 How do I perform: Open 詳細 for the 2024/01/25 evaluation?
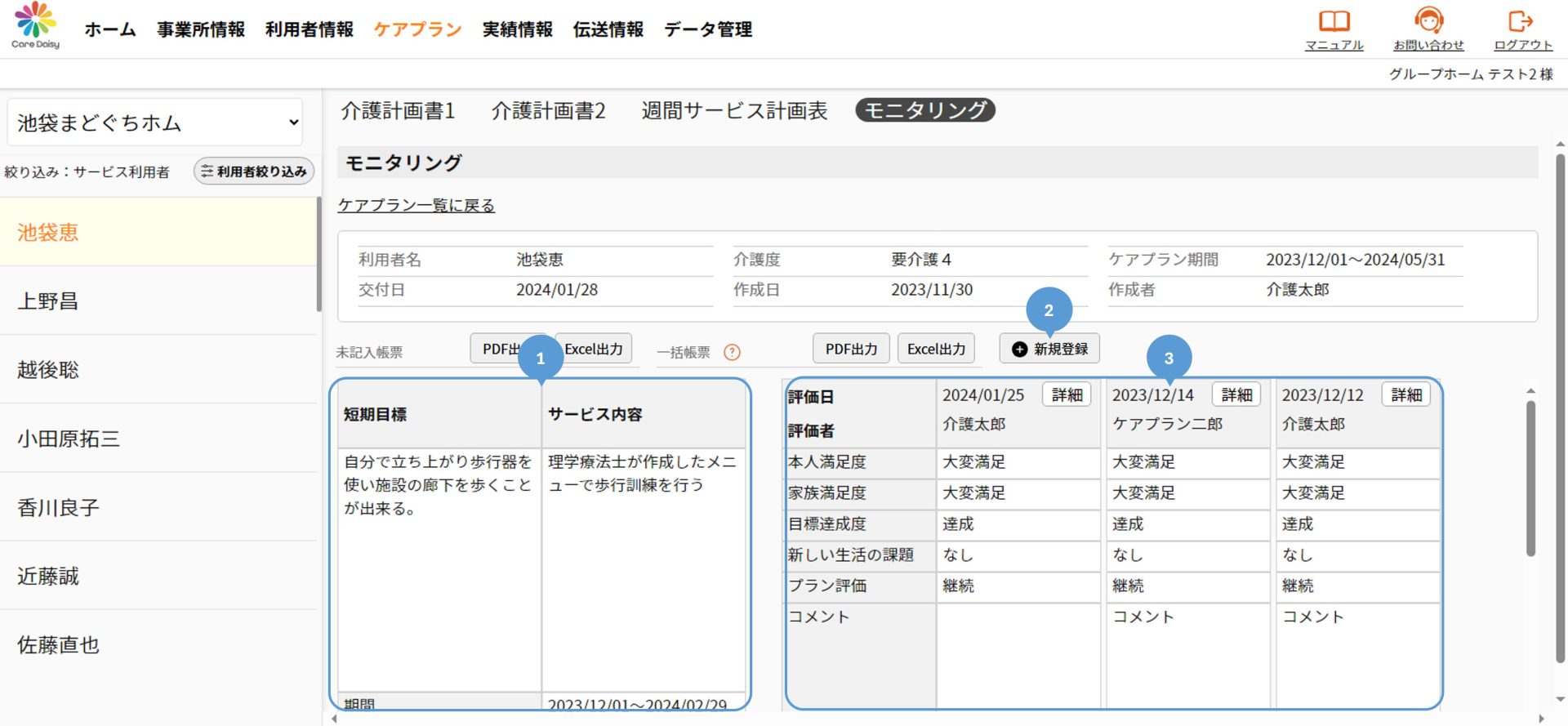coord(1067,395)
